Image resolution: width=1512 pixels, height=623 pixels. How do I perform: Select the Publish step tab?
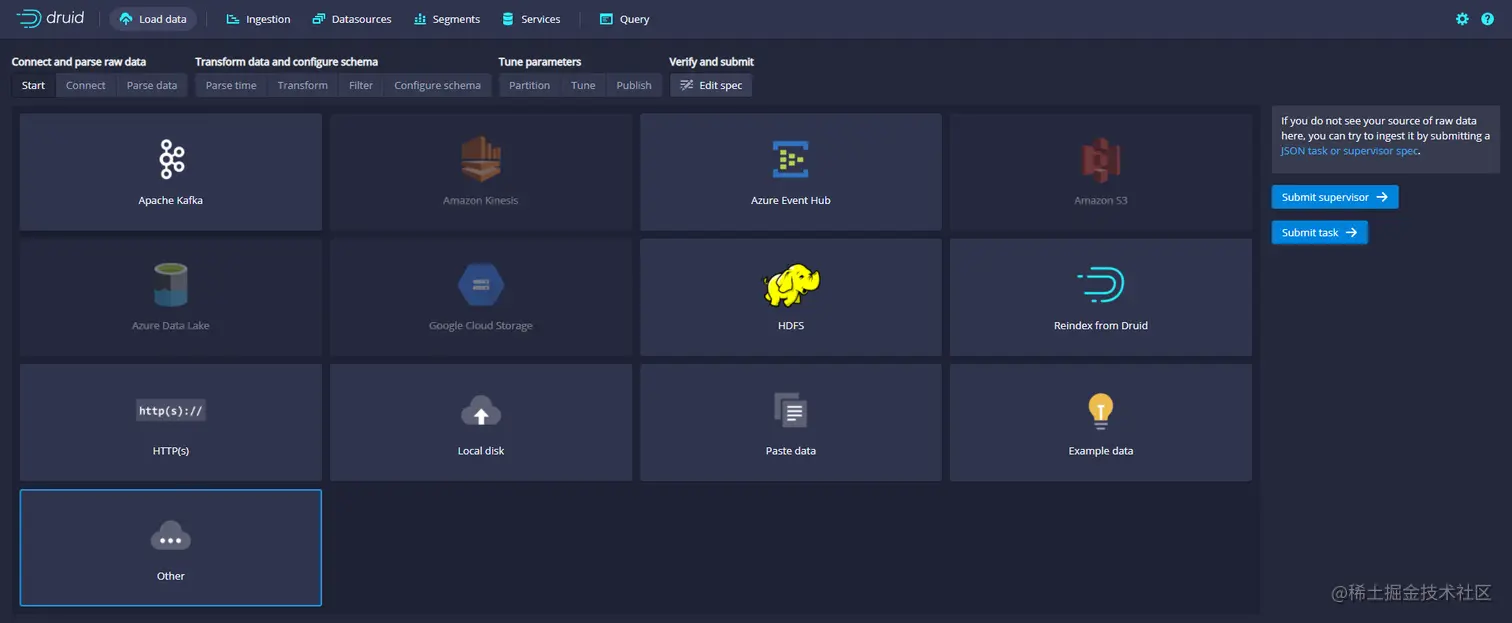click(634, 85)
